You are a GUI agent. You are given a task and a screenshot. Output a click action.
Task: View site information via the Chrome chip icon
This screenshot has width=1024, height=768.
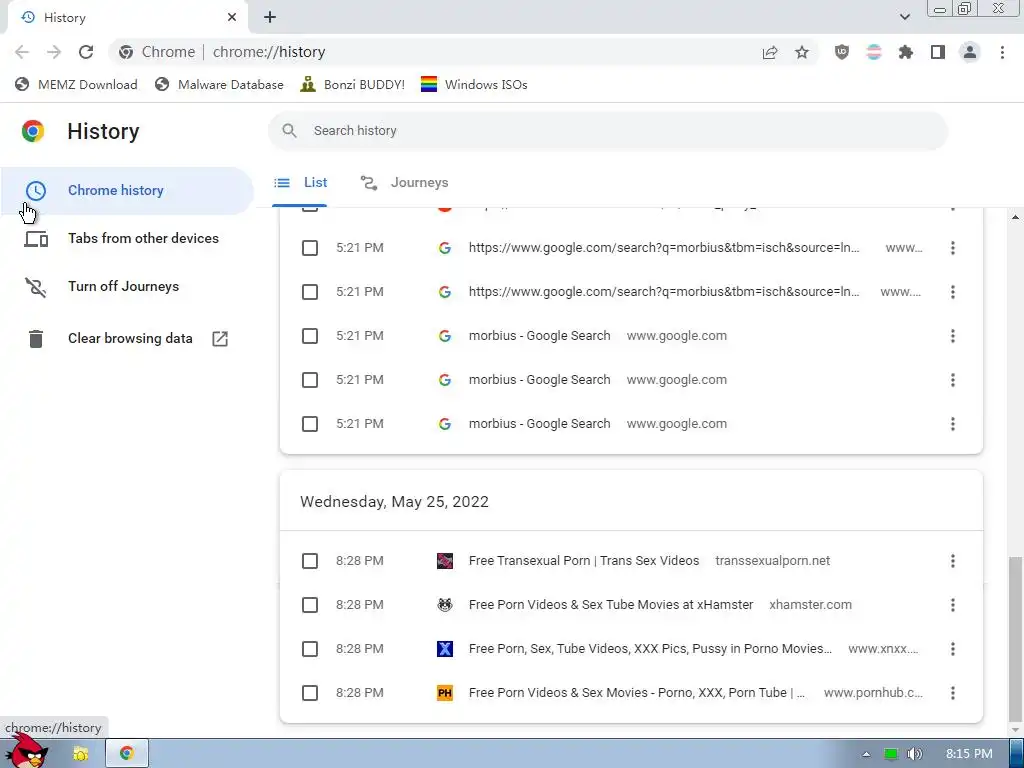(x=126, y=52)
